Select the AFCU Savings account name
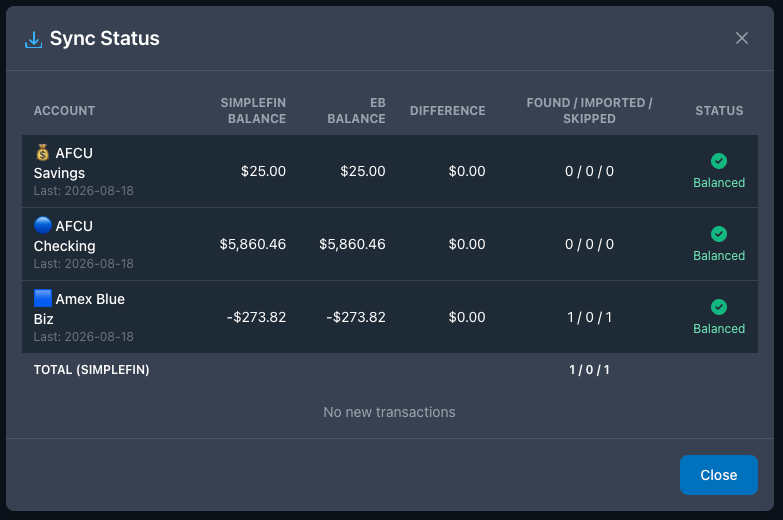The image size is (783, 520). click(63, 163)
